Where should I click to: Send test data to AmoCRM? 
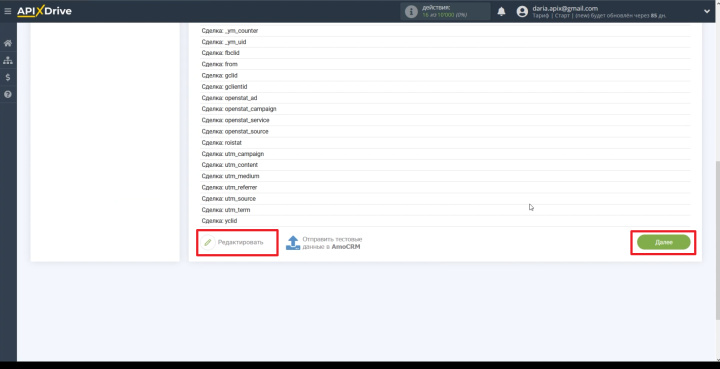[324, 243]
